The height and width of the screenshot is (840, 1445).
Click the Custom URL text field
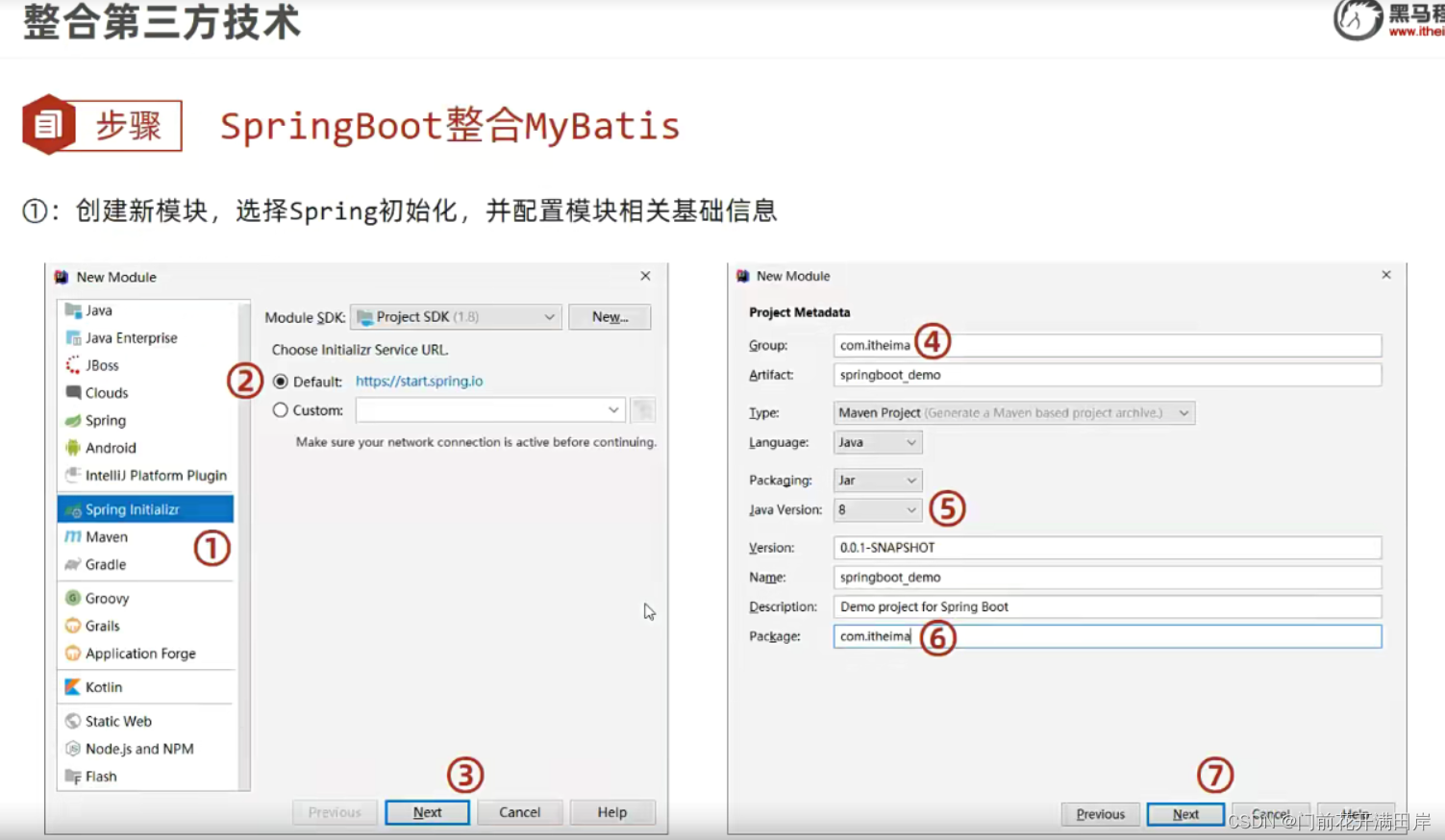(480, 410)
